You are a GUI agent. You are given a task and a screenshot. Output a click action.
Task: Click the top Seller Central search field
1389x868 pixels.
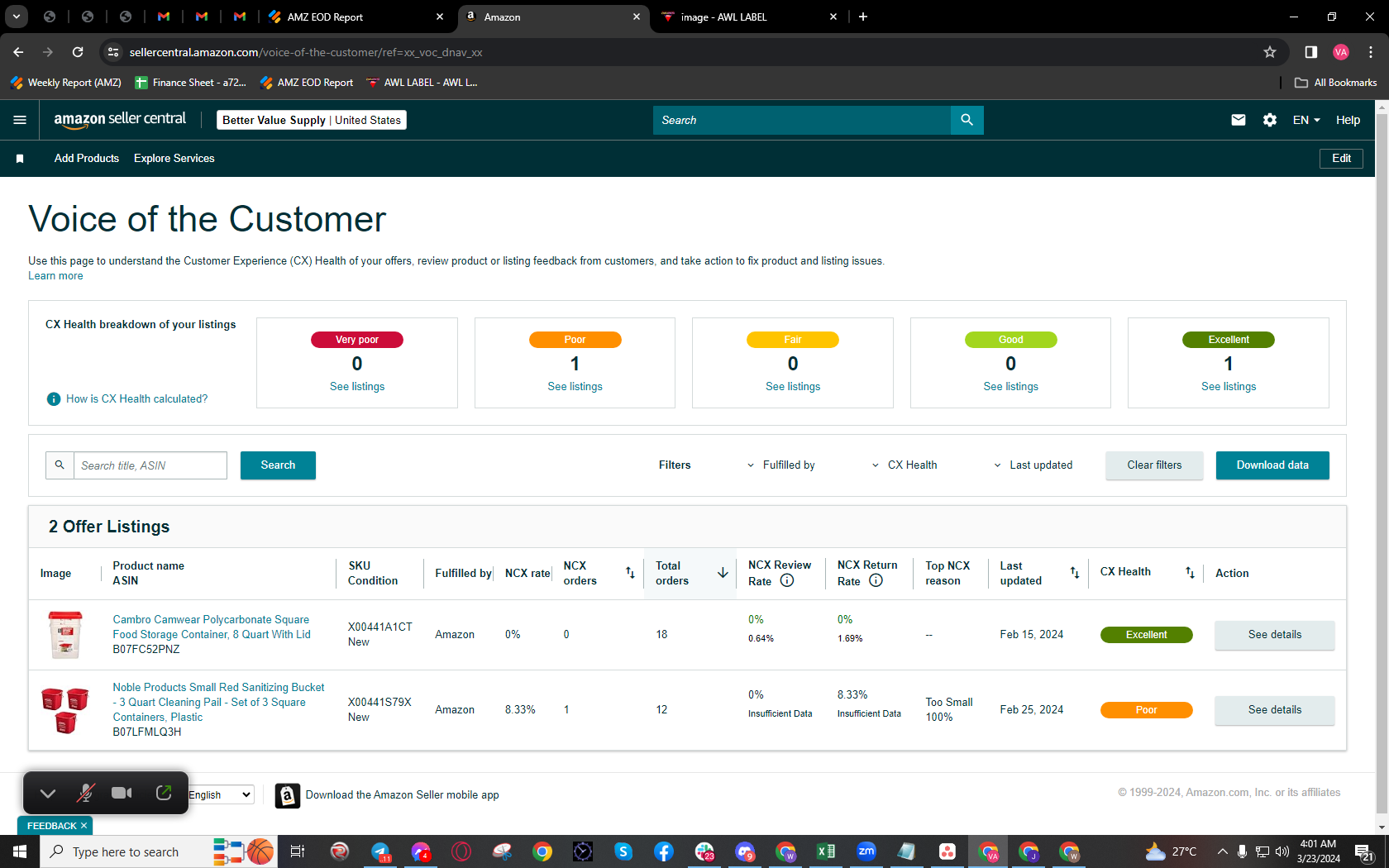coord(802,120)
